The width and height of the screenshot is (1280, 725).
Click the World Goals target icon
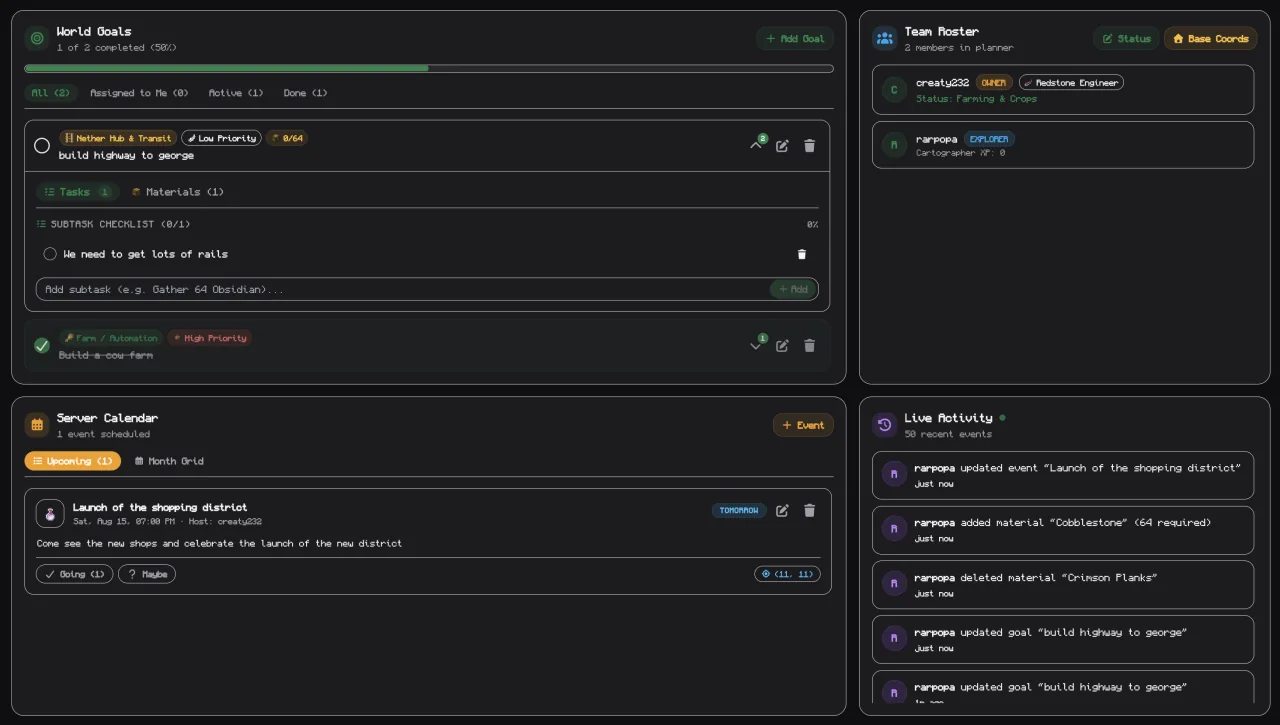(x=37, y=38)
